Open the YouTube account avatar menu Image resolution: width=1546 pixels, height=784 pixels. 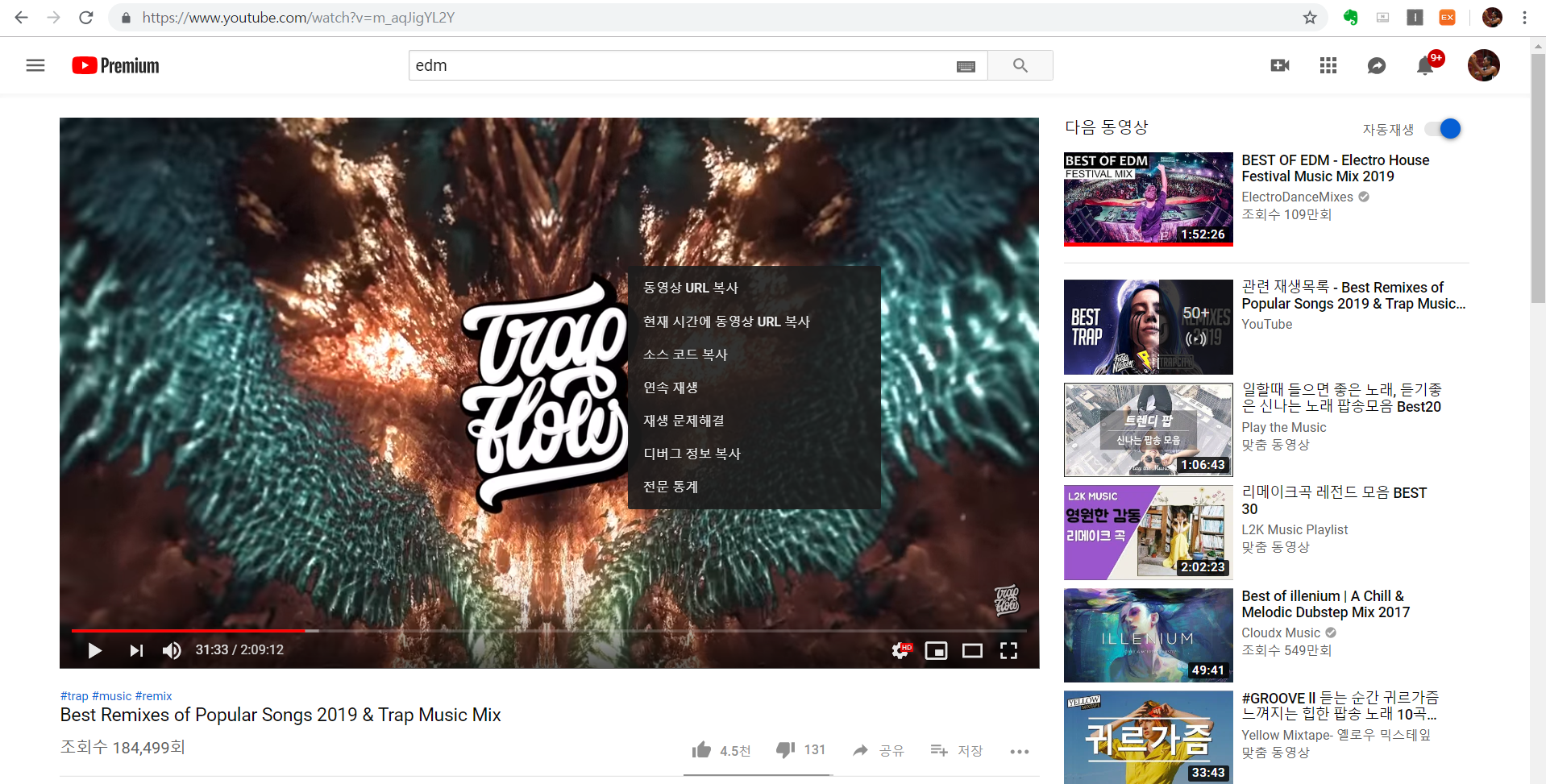(1484, 65)
